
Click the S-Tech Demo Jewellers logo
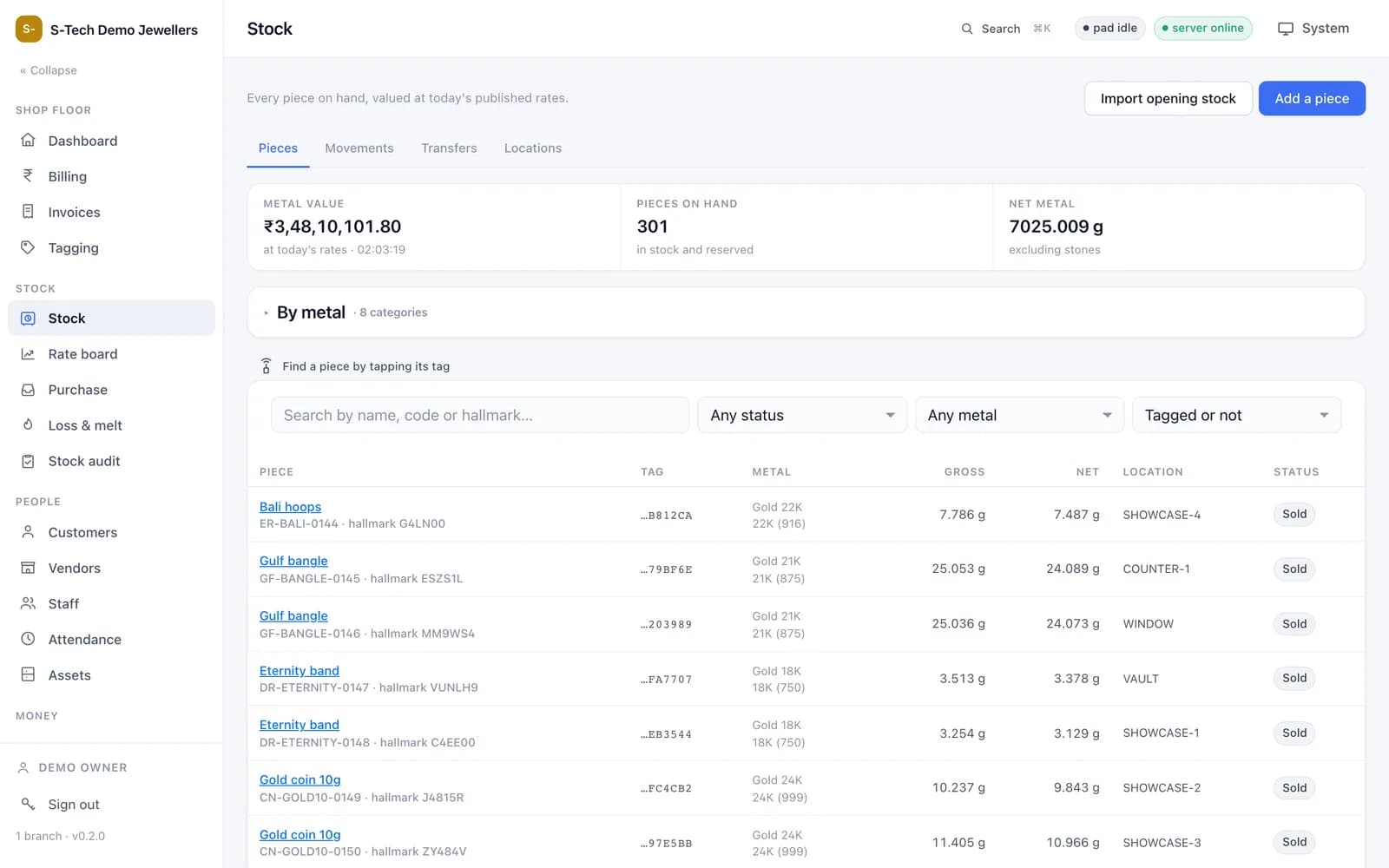point(29,29)
